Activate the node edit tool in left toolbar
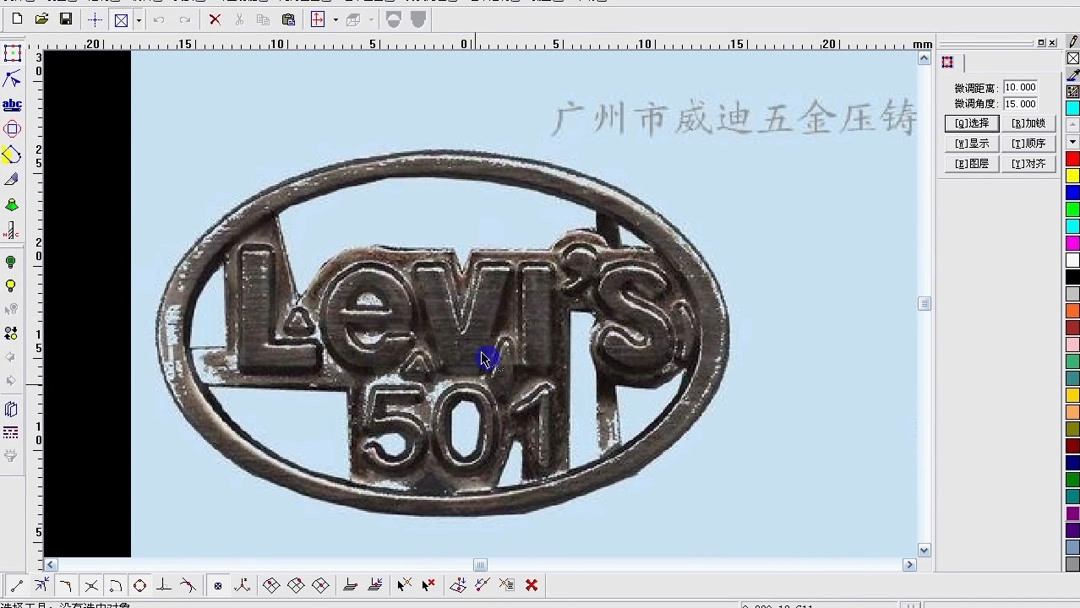This screenshot has height=608, width=1080. (x=12, y=79)
